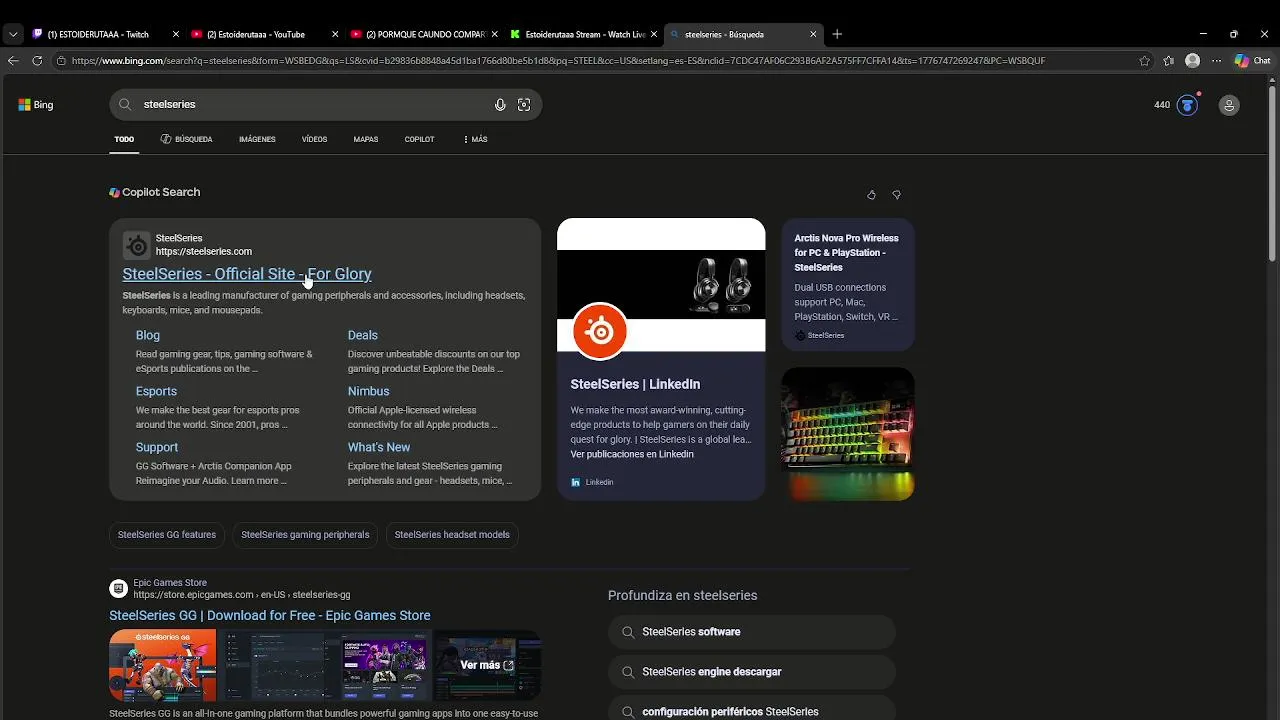Click the first Epic Games screenshot thumbnail

point(163,665)
